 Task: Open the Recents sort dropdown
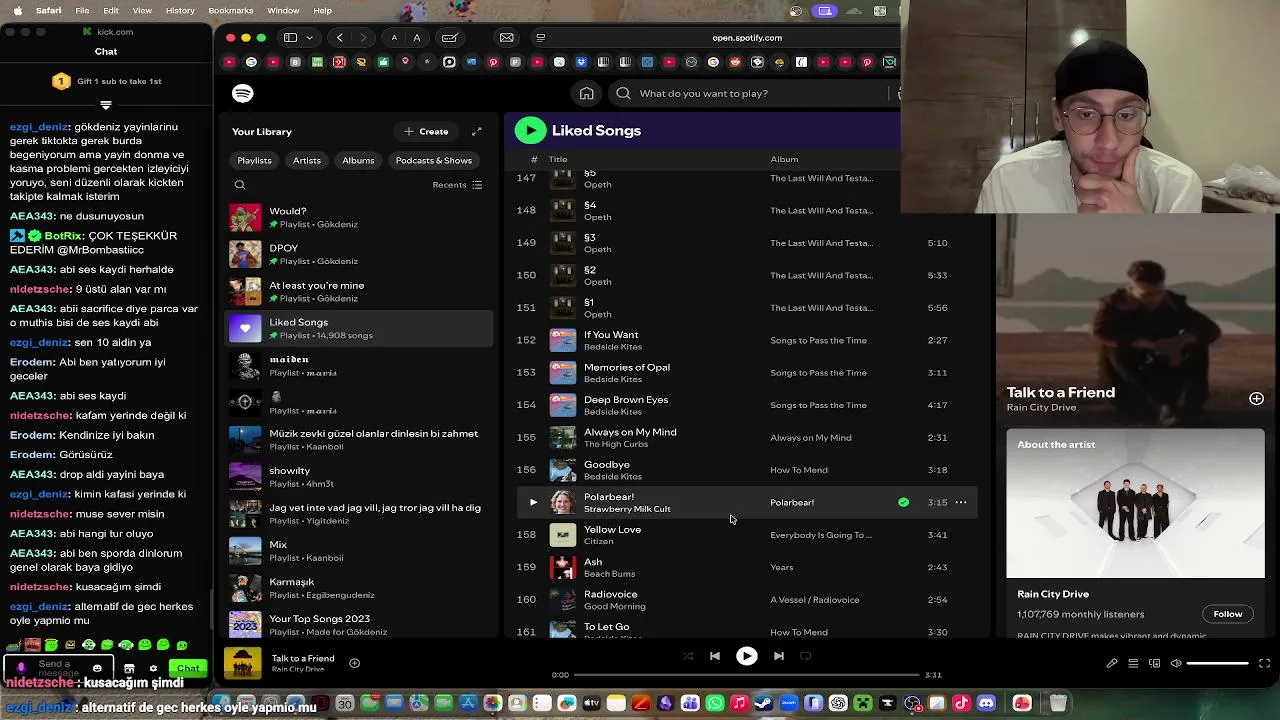(x=457, y=185)
